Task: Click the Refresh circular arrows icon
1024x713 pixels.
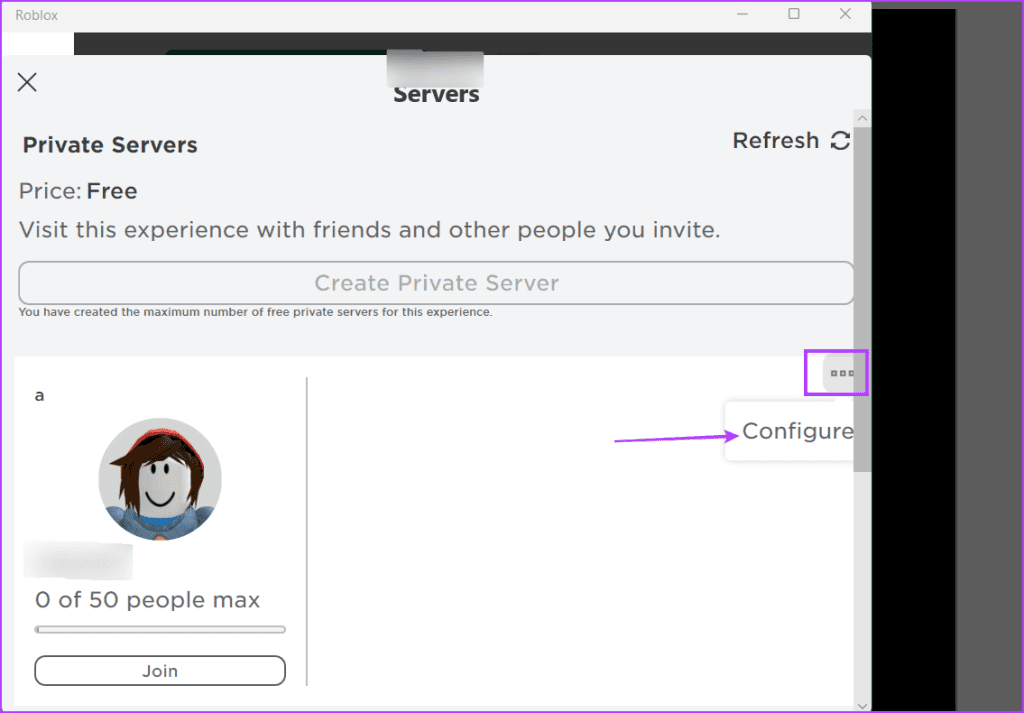Action: click(x=840, y=140)
